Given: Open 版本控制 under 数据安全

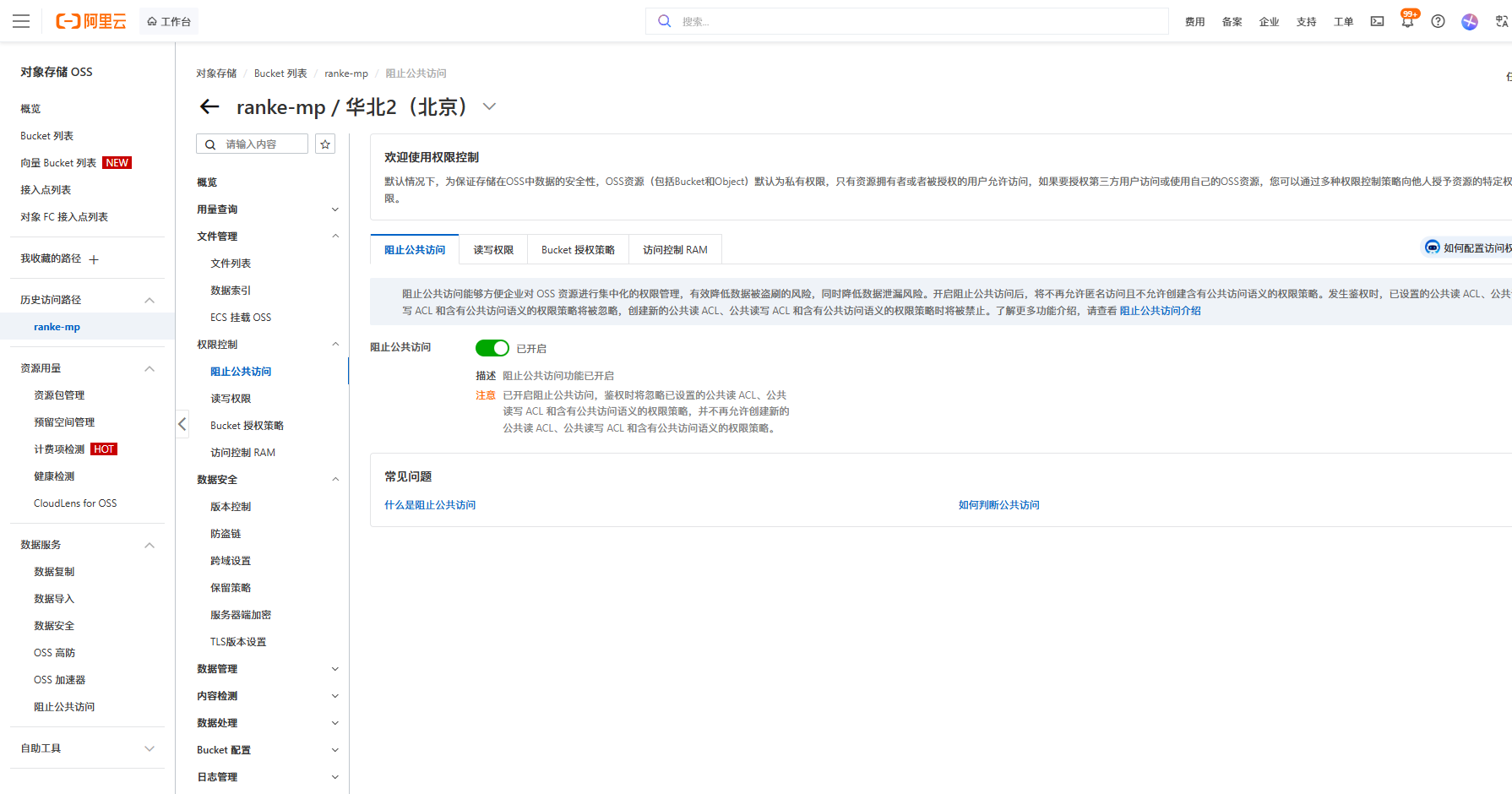Looking at the screenshot, I should tap(231, 507).
